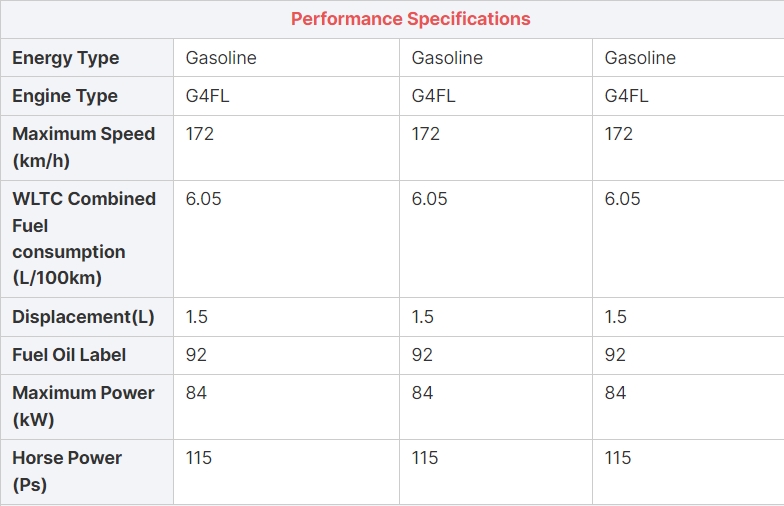This screenshot has width=784, height=506.
Task: Click the 6.05 value in the middle column
Action: [x=430, y=199]
